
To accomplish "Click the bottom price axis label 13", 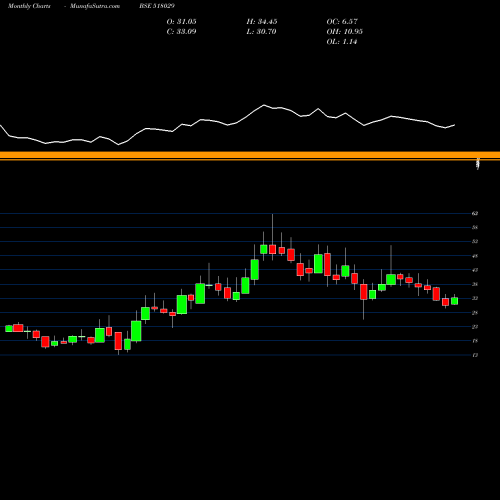I will click(475, 355).
